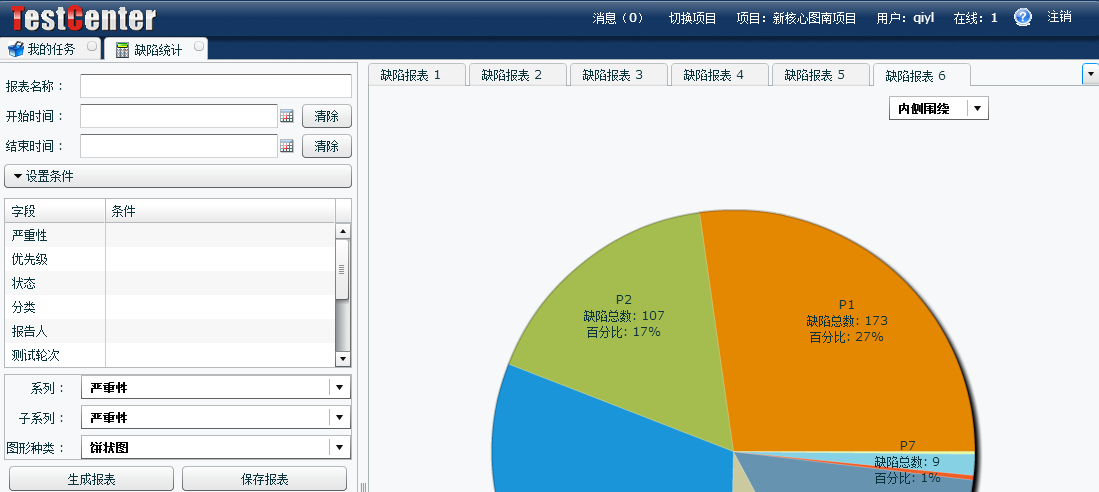Click 注销 to log out
Viewport: 1099px width, 492px height.
[x=1060, y=18]
